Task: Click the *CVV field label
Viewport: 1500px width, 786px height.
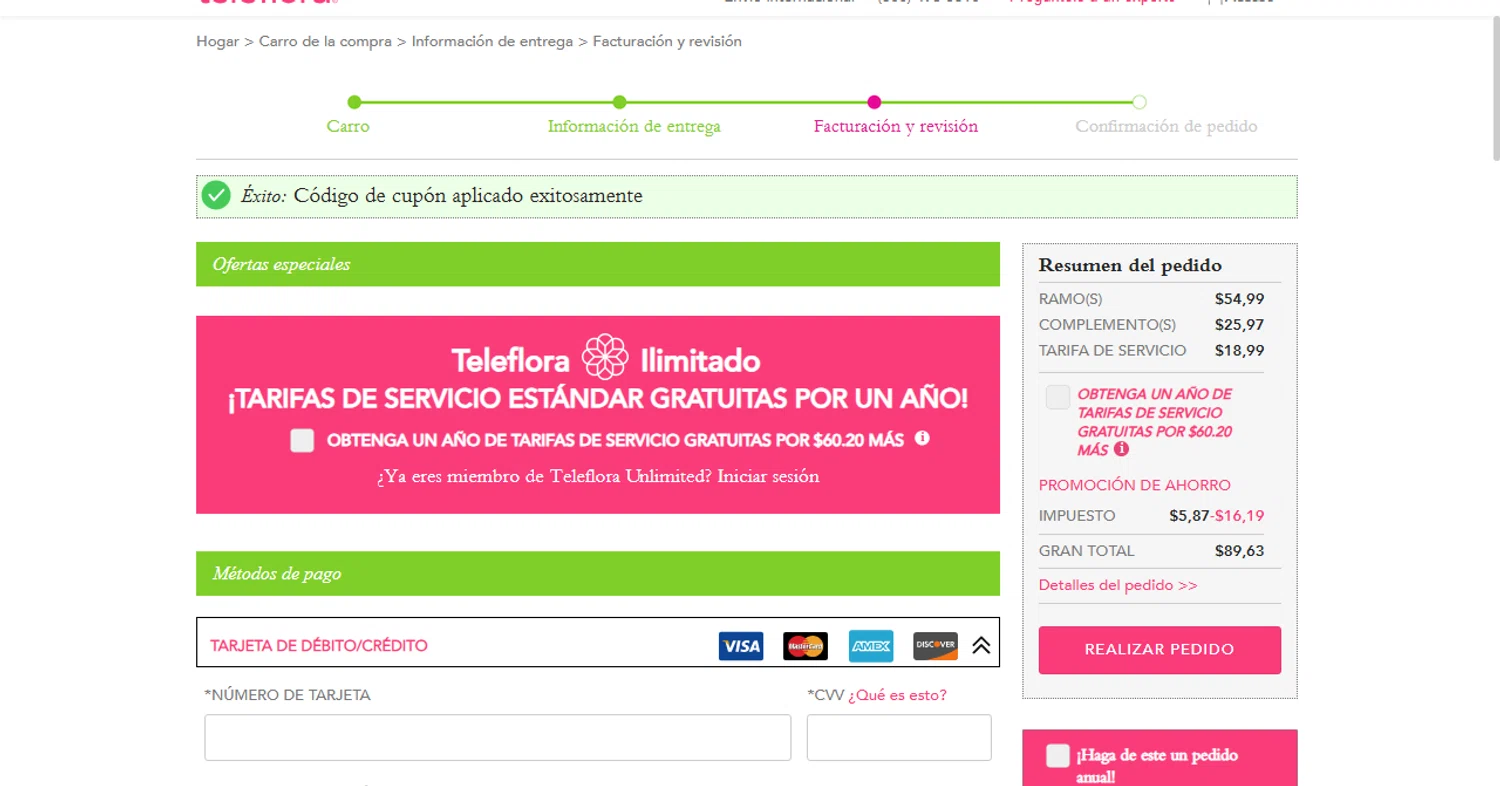Action: pos(826,695)
